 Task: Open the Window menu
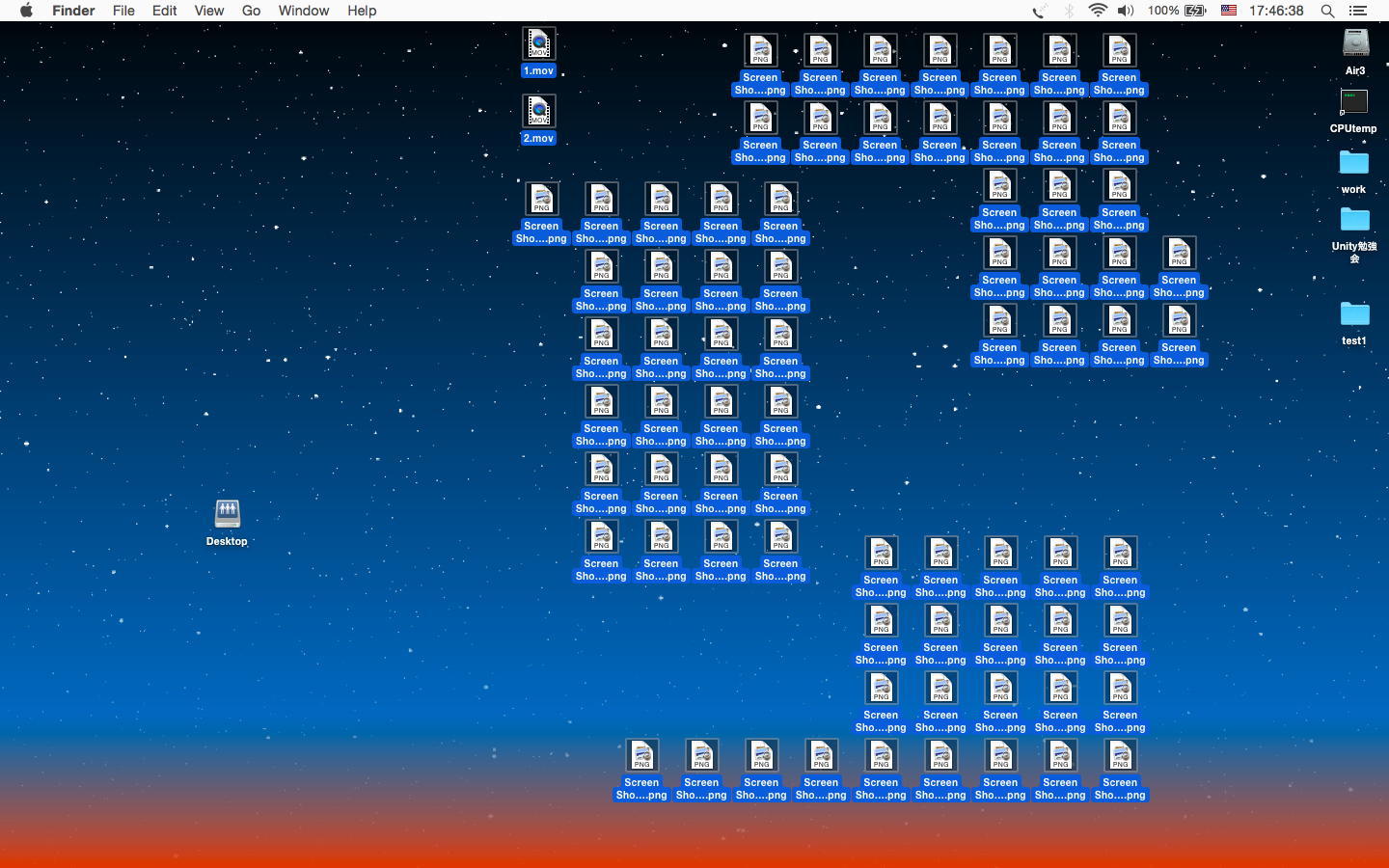(x=304, y=11)
